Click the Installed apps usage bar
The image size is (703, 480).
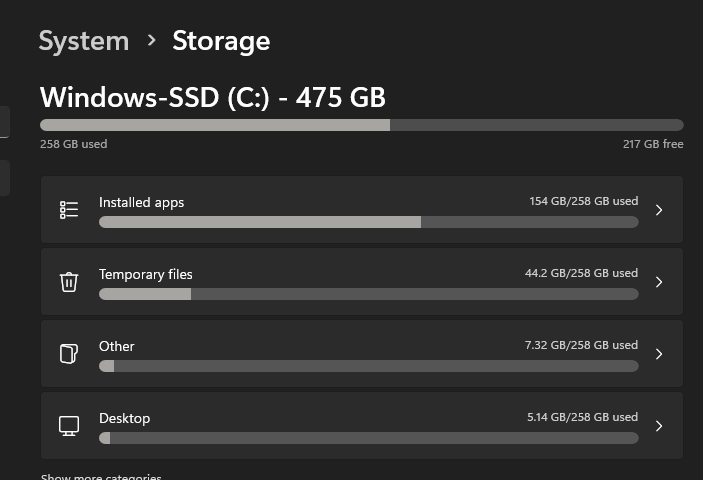368,222
